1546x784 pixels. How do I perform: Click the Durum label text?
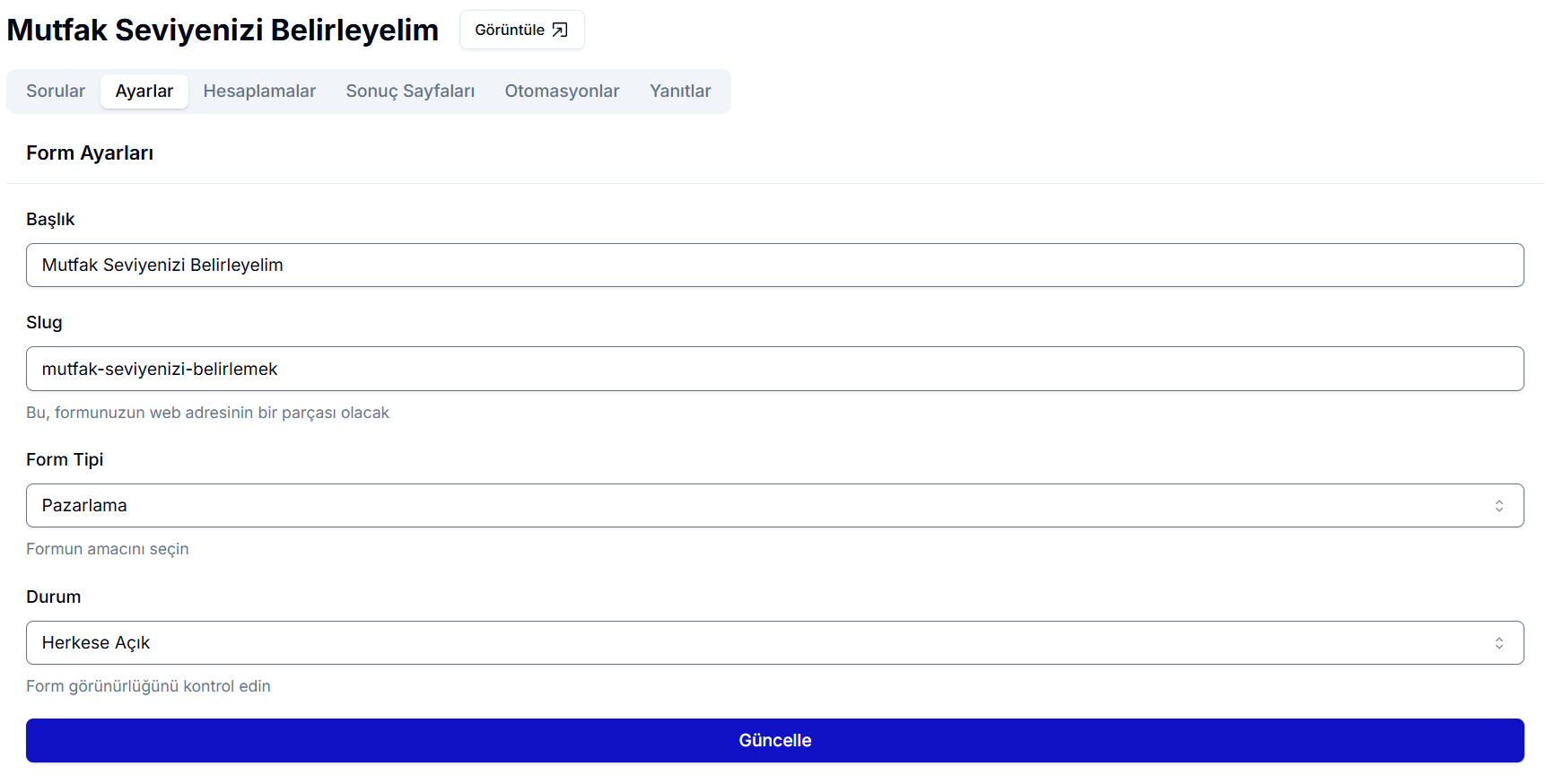pyautogui.click(x=54, y=597)
